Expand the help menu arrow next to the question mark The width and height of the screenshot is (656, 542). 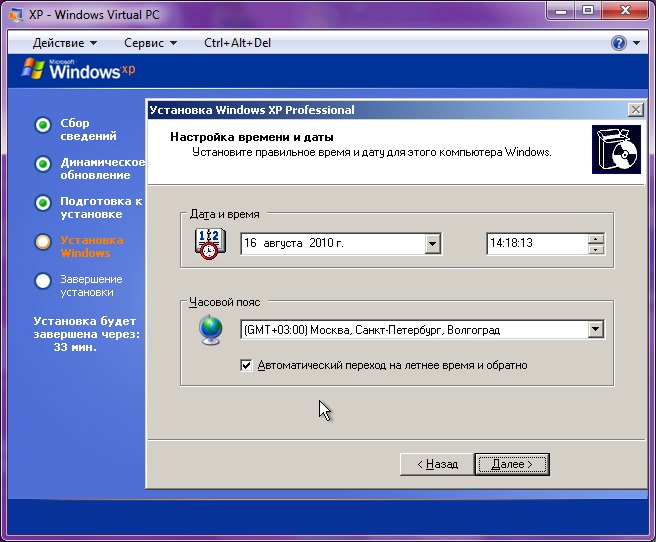pyautogui.click(x=636, y=43)
